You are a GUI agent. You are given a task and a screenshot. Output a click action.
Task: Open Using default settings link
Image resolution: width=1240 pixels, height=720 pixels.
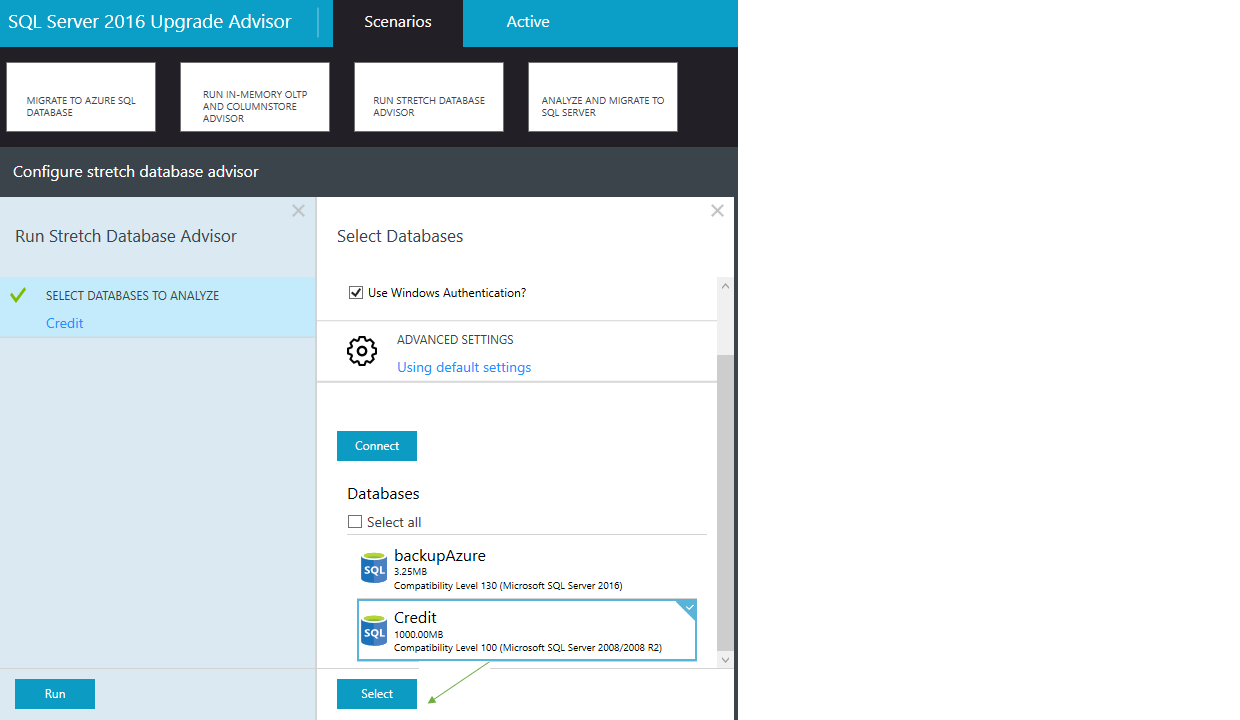(464, 367)
